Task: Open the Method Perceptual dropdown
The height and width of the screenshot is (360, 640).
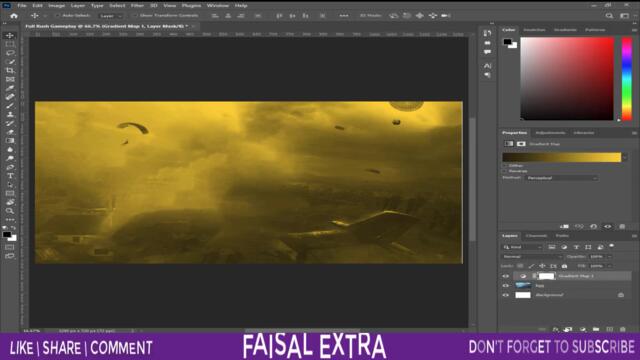Action: click(562, 178)
